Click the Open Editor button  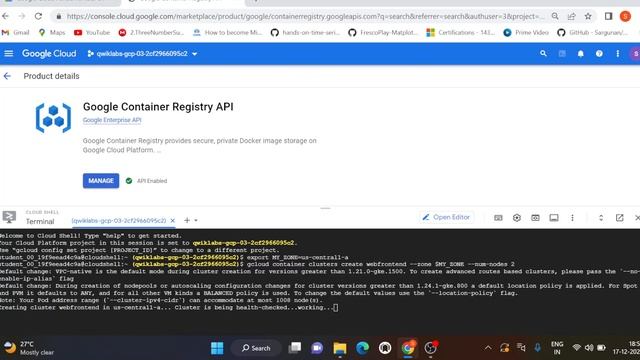click(x=446, y=217)
